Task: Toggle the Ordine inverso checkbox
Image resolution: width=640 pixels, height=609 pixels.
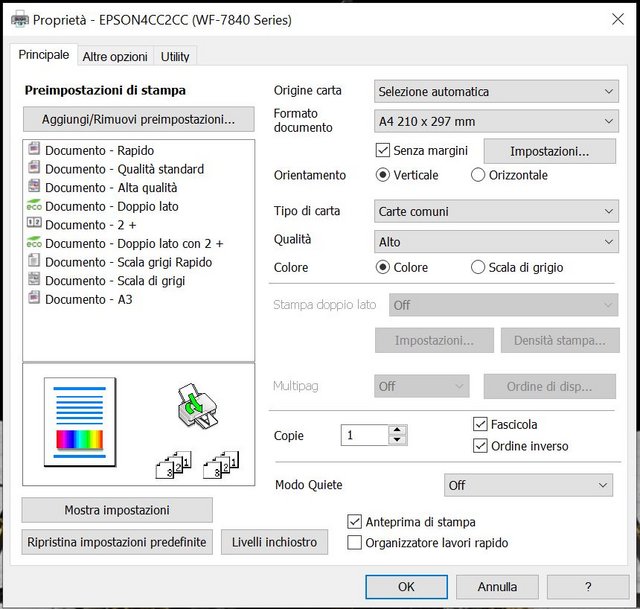Action: 480,446
